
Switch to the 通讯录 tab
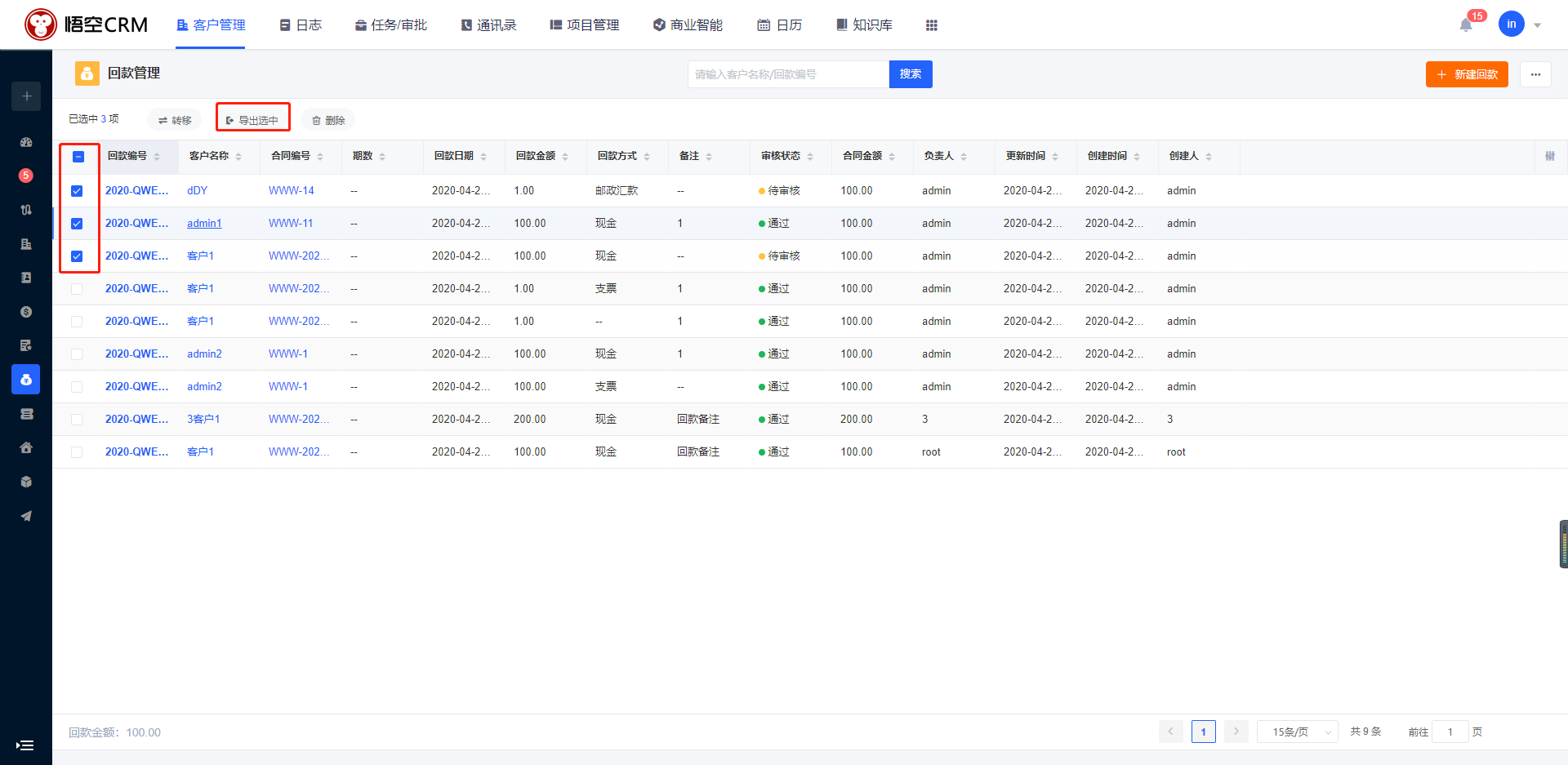[488, 25]
